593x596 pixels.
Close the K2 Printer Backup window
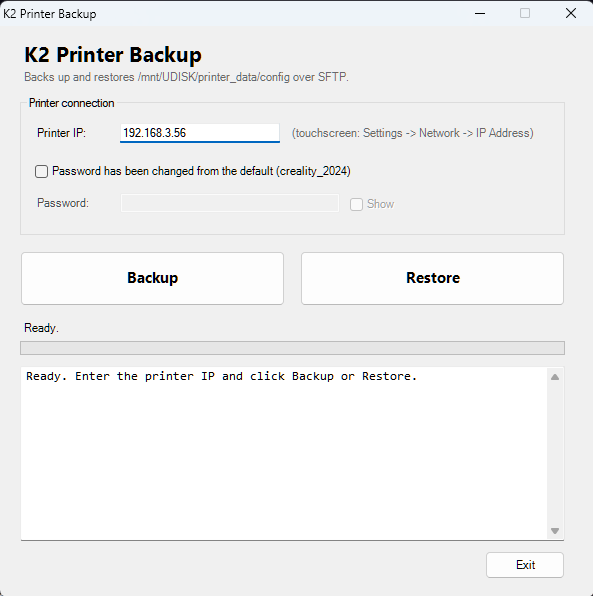[571, 13]
